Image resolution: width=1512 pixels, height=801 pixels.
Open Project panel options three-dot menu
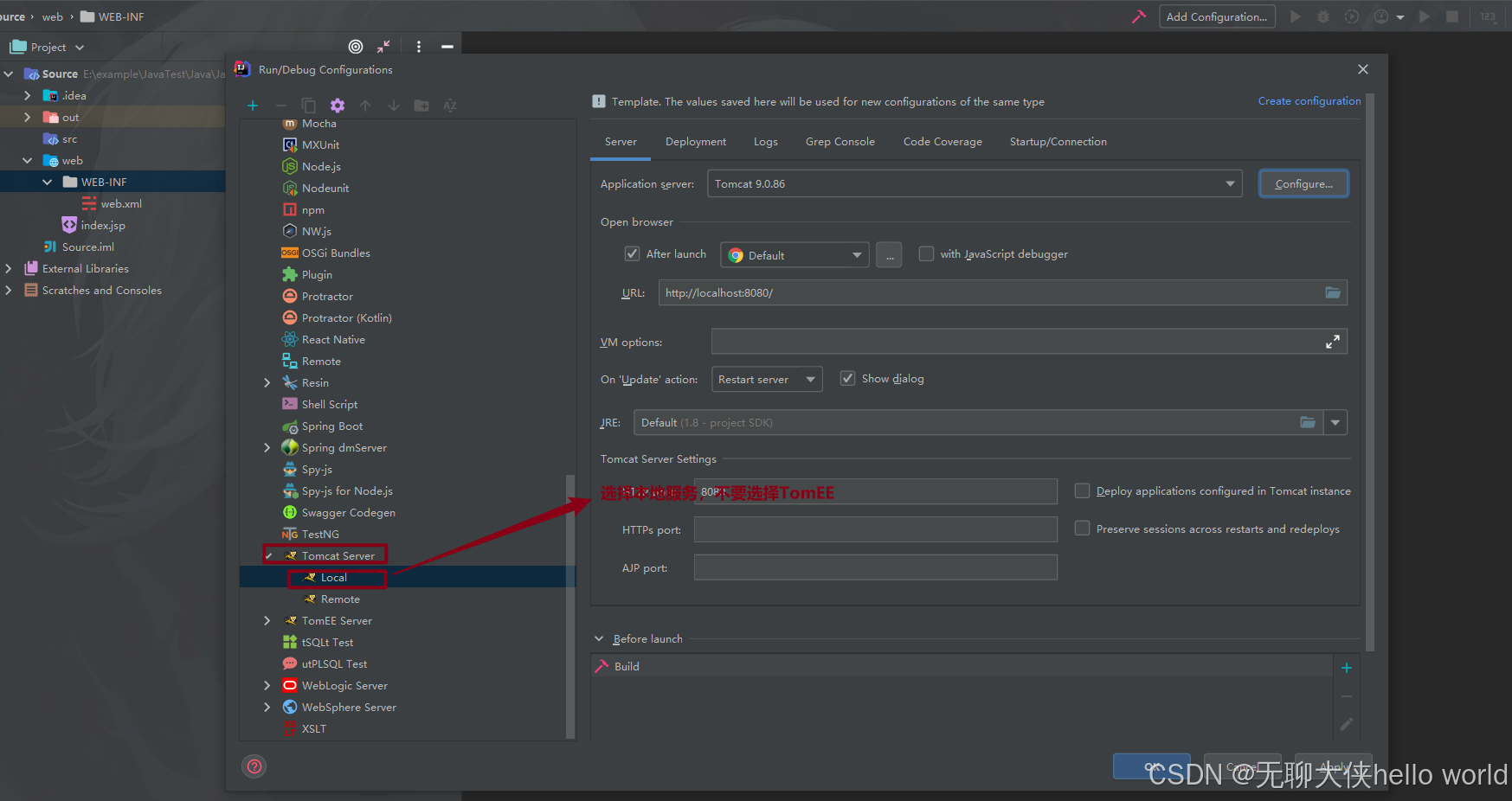point(419,47)
